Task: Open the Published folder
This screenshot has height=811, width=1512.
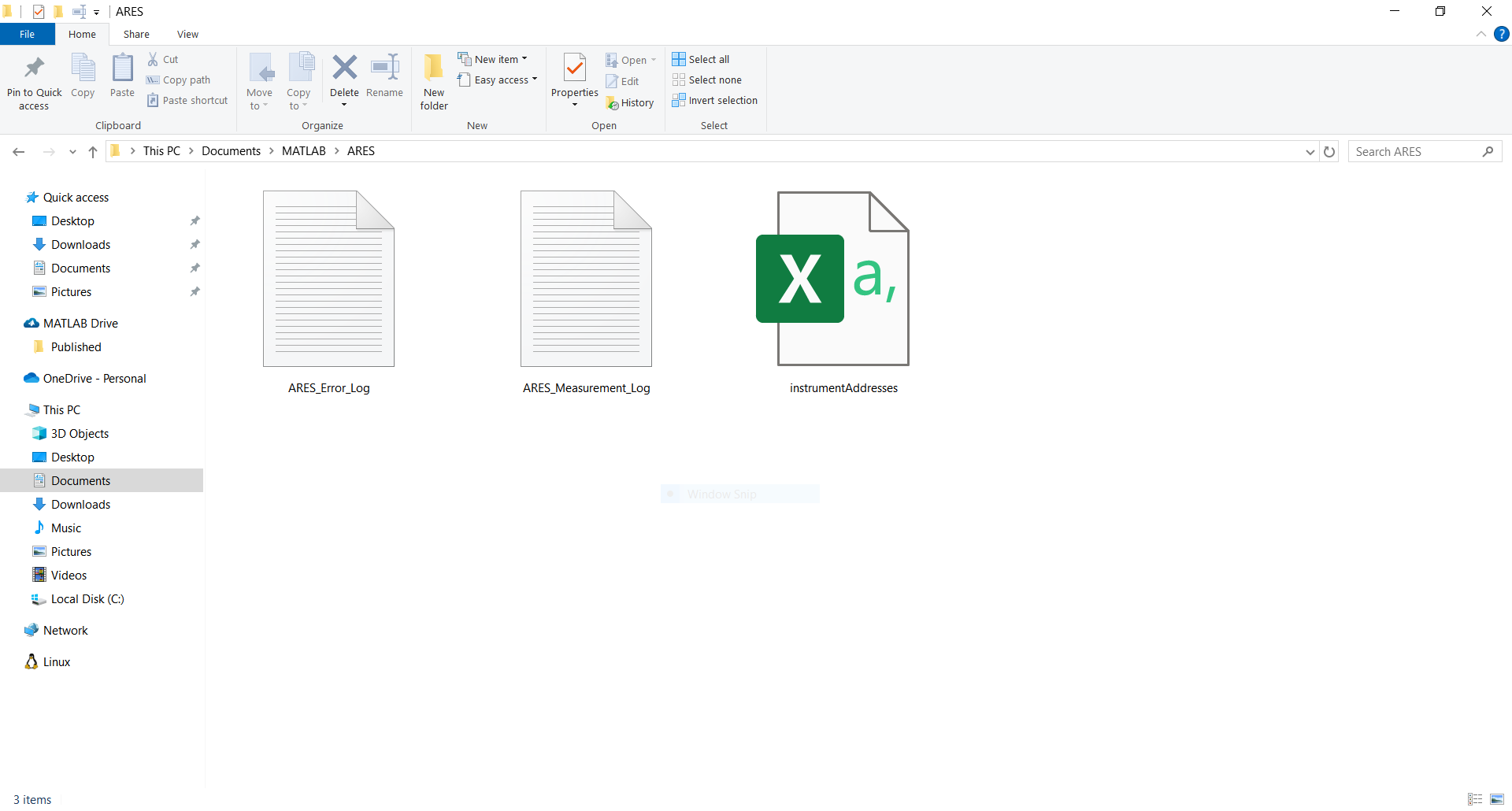Action: [76, 347]
